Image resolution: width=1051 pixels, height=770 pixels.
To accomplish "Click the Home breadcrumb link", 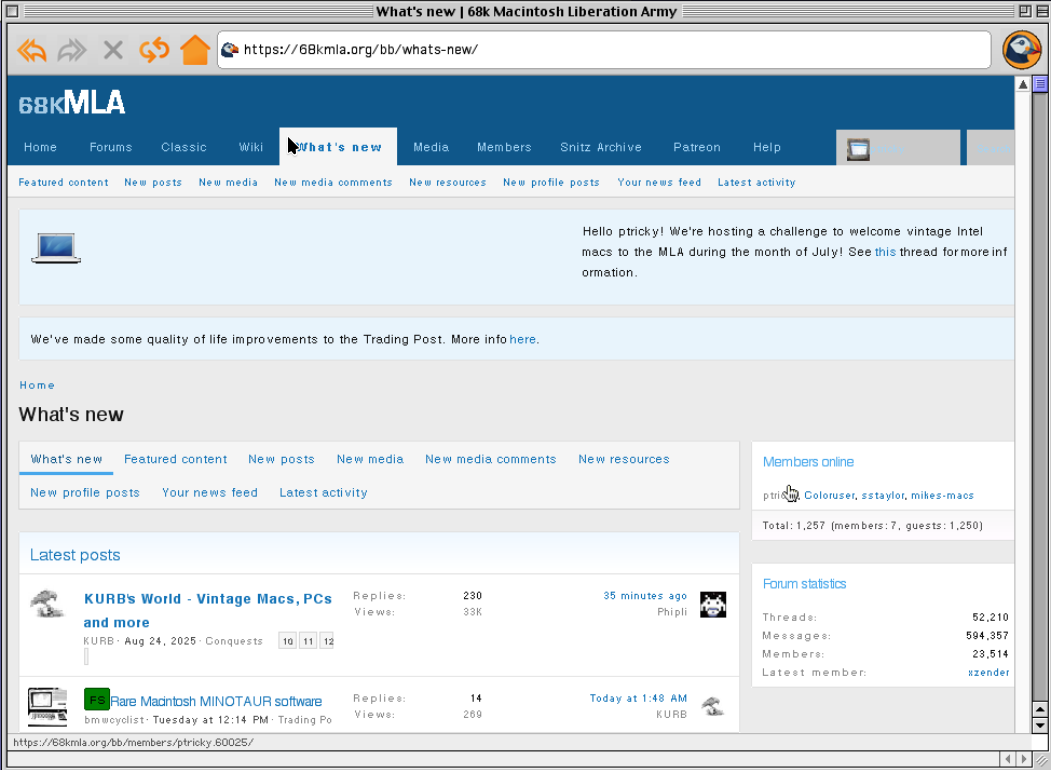I will [x=37, y=385].
